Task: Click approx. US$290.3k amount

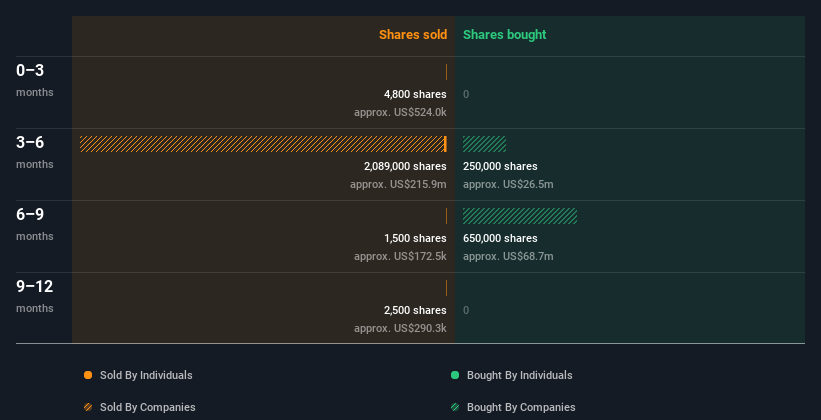Action: 400,328
